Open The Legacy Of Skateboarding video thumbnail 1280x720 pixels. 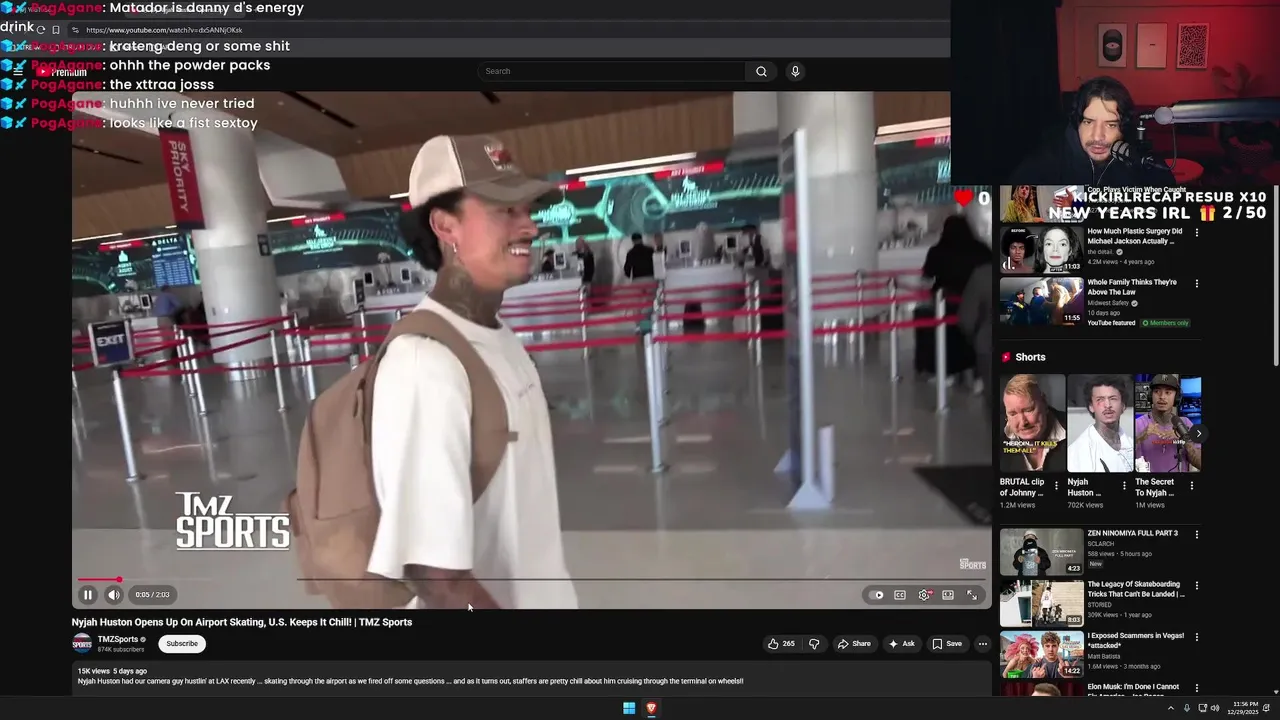coord(1041,603)
